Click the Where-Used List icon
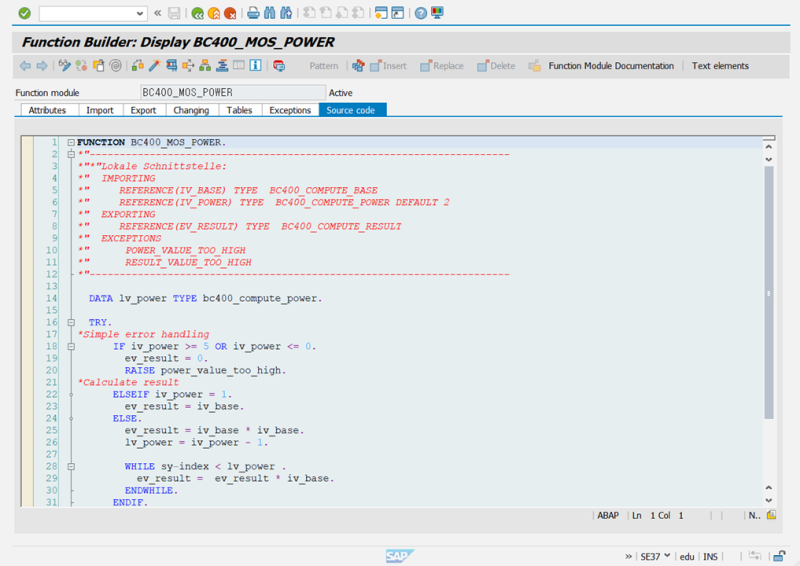The height and width of the screenshot is (566, 800). click(188, 65)
